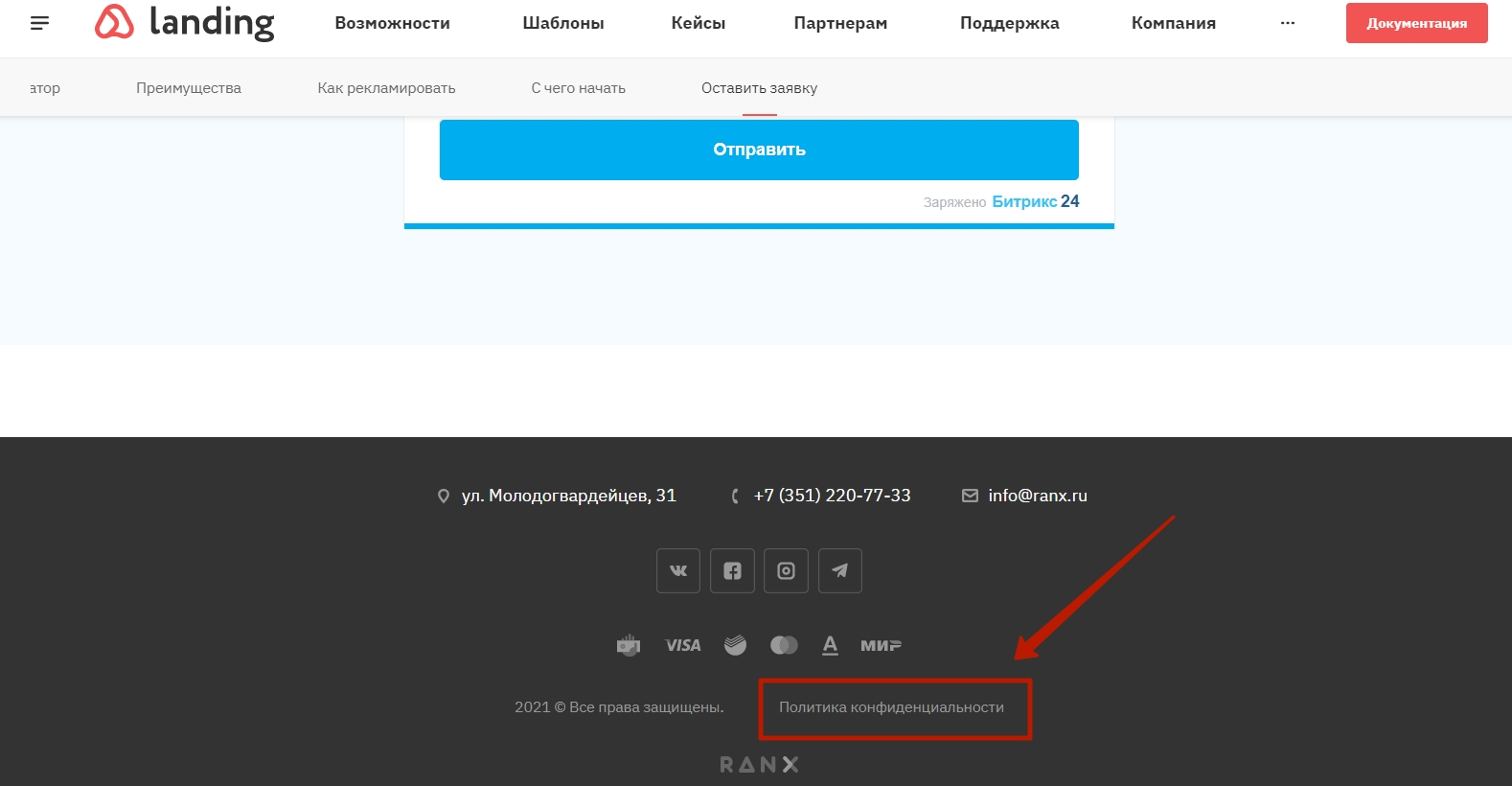Open the Политика конфиденциальности link
Screen dimensions: 1512x786
click(x=891, y=707)
